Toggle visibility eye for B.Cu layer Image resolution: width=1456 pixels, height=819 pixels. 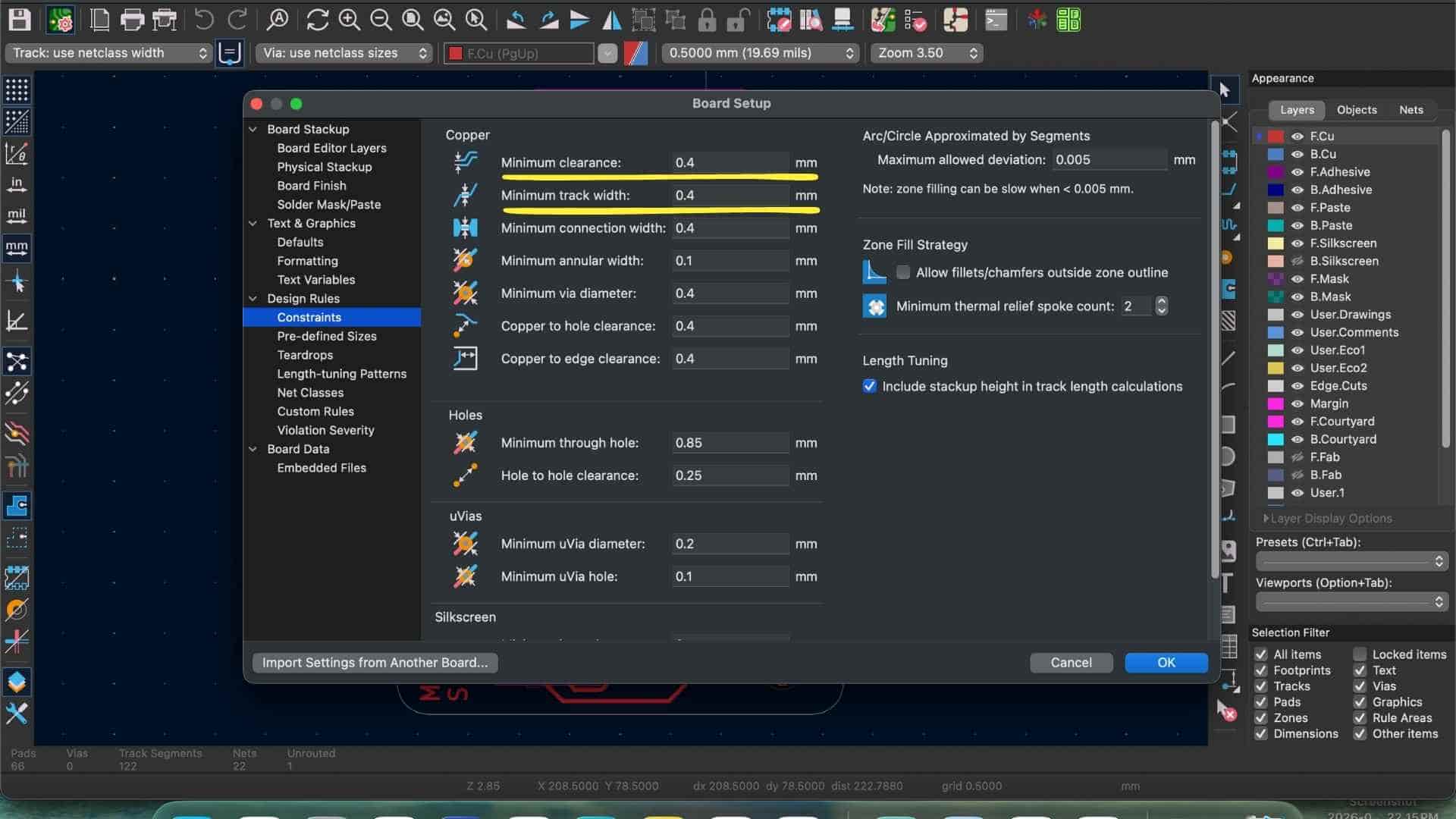[1298, 154]
